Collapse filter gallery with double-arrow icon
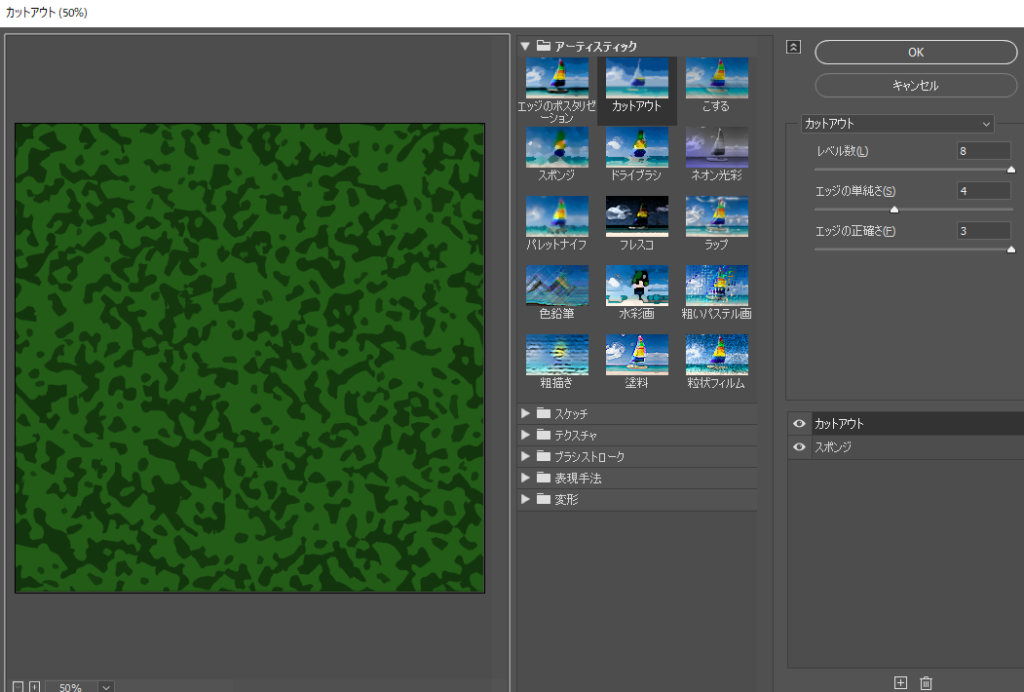Screen dimensions: 1024x692 point(793,47)
